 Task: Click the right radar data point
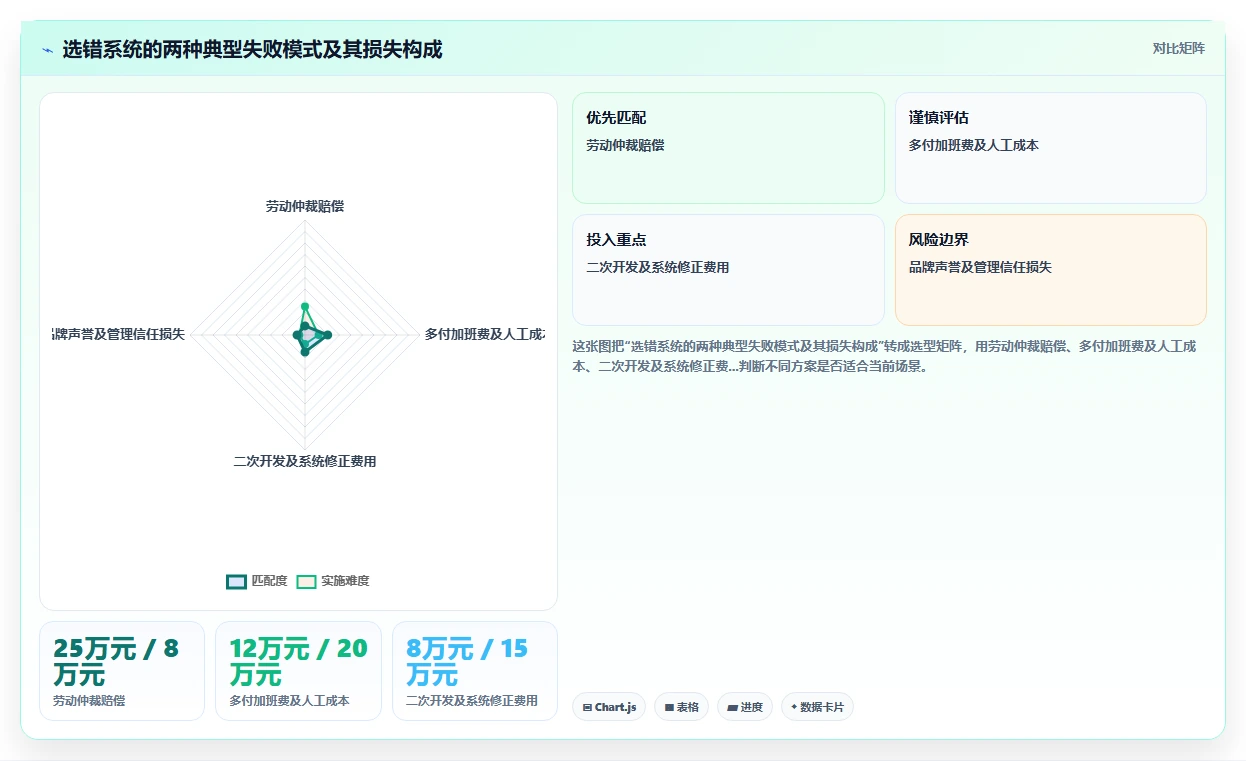[x=328, y=335]
